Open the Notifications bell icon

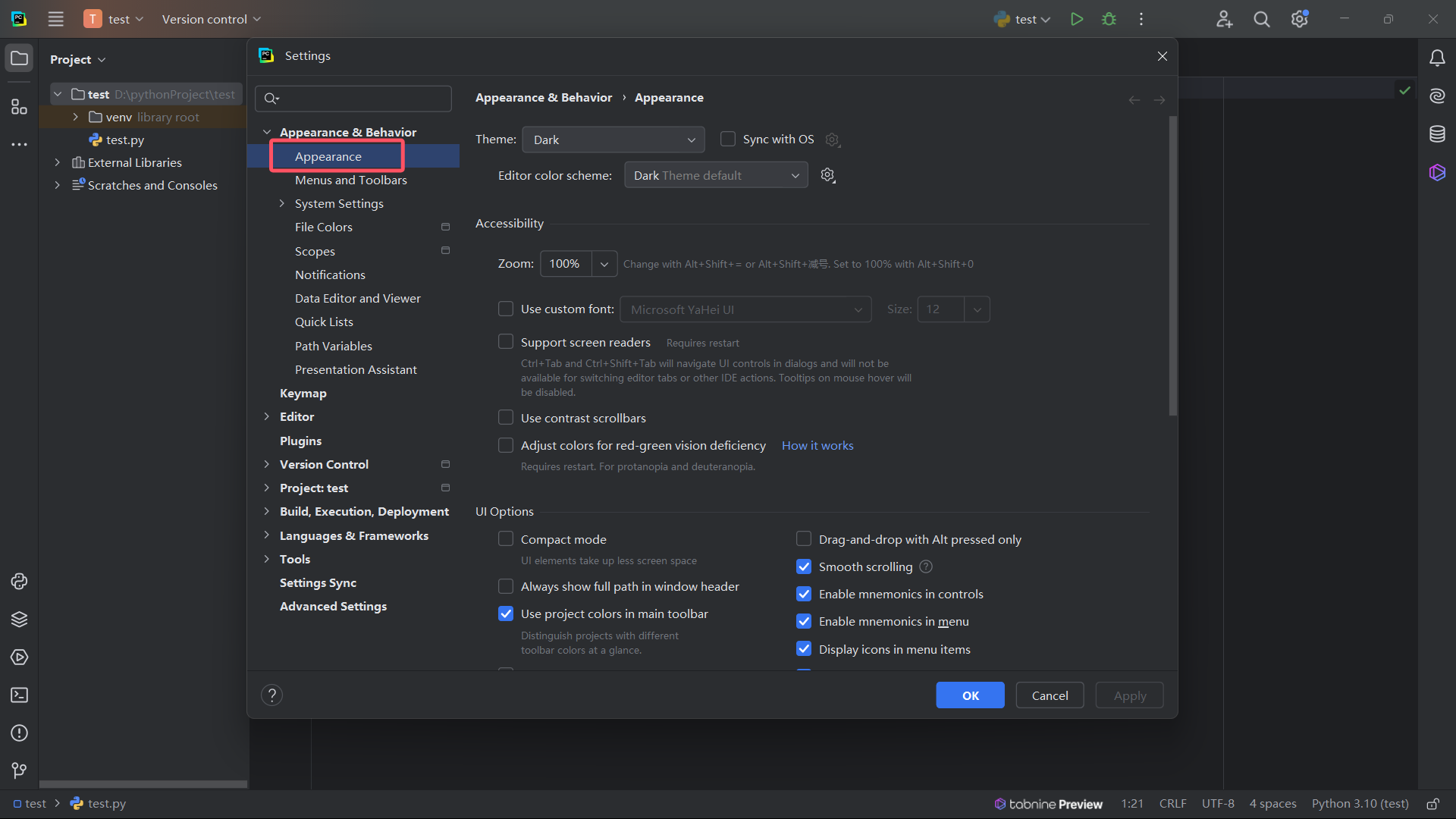1437,58
